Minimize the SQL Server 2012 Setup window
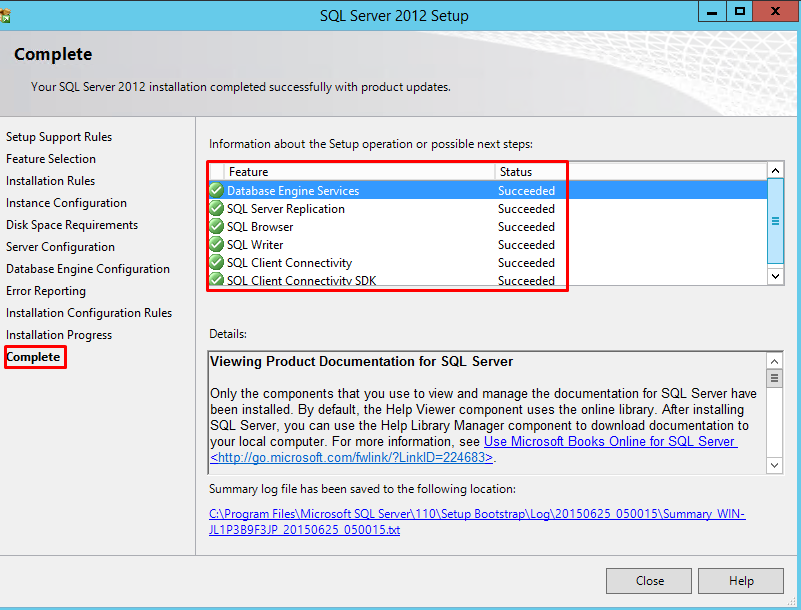This screenshot has height=610, width=801. pos(712,12)
